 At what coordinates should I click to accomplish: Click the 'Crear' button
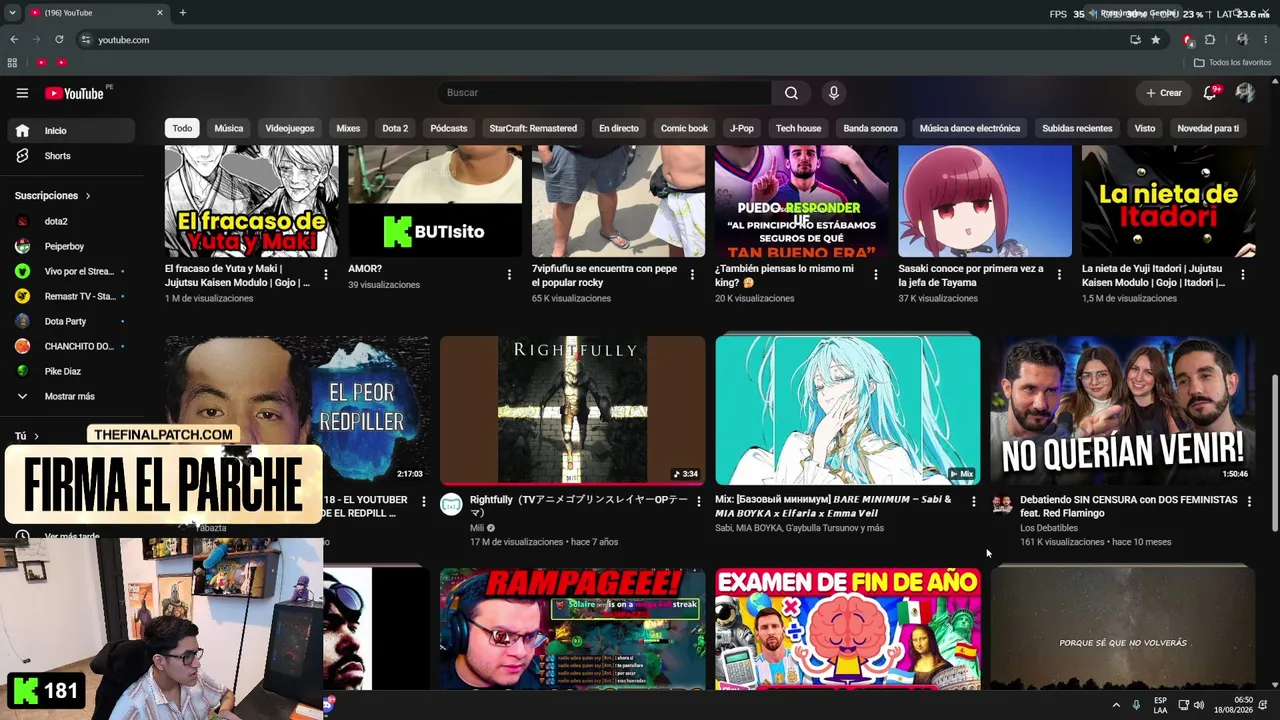(x=1164, y=93)
